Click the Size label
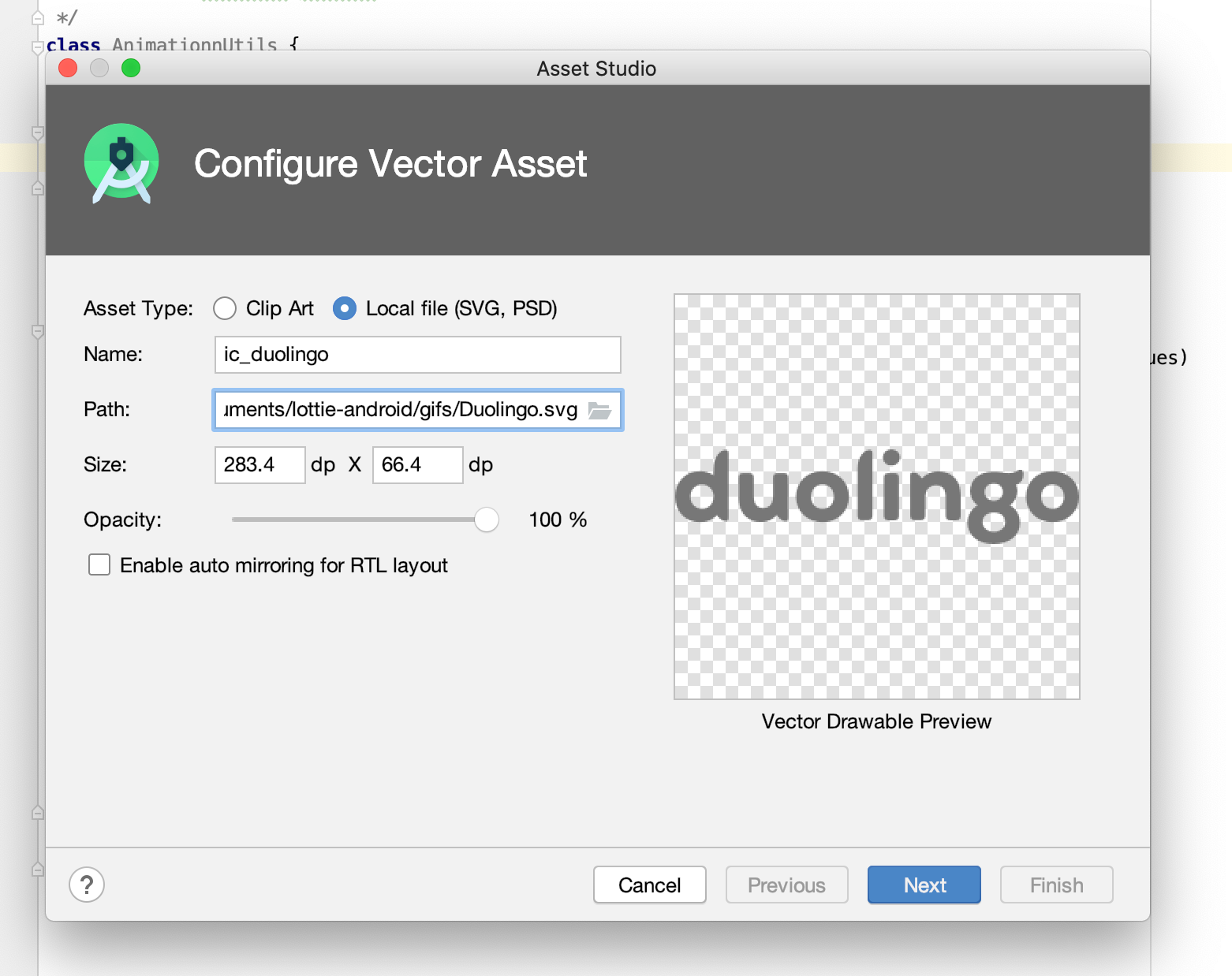Screen dimensions: 1232x976 point(105,464)
